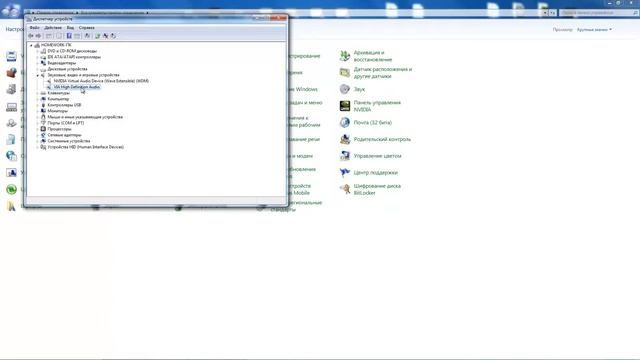Image resolution: width=640 pixels, height=360 pixels.
Task: Open the Панель управления NVIDIA icon
Action: [345, 106]
